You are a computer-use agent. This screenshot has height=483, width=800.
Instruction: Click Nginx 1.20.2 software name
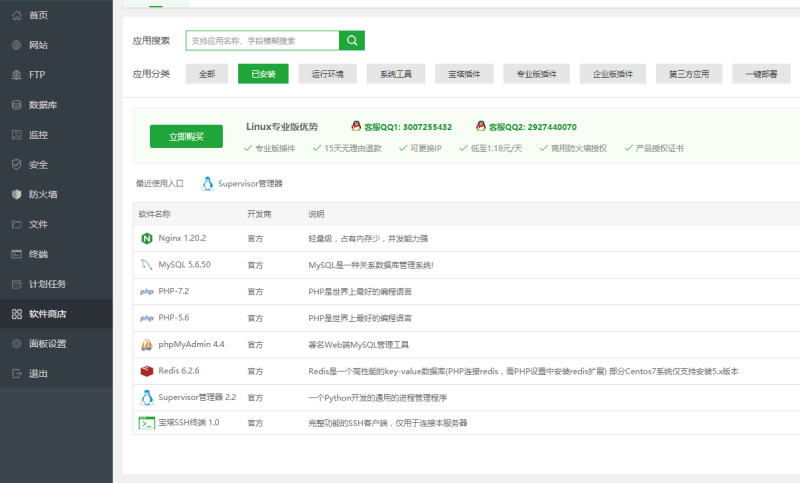point(182,238)
